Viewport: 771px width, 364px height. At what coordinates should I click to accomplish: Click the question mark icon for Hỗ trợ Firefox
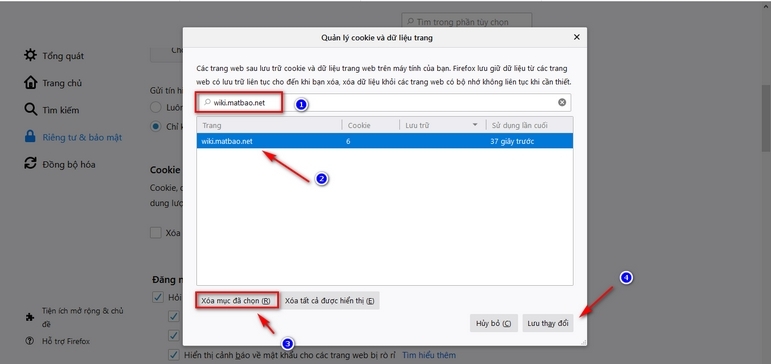[30, 341]
